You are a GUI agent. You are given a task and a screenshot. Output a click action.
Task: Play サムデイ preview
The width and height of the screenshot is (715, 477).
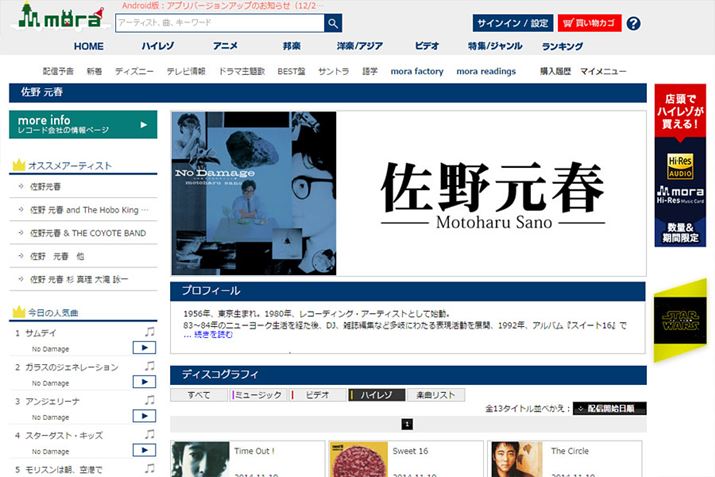144,347
